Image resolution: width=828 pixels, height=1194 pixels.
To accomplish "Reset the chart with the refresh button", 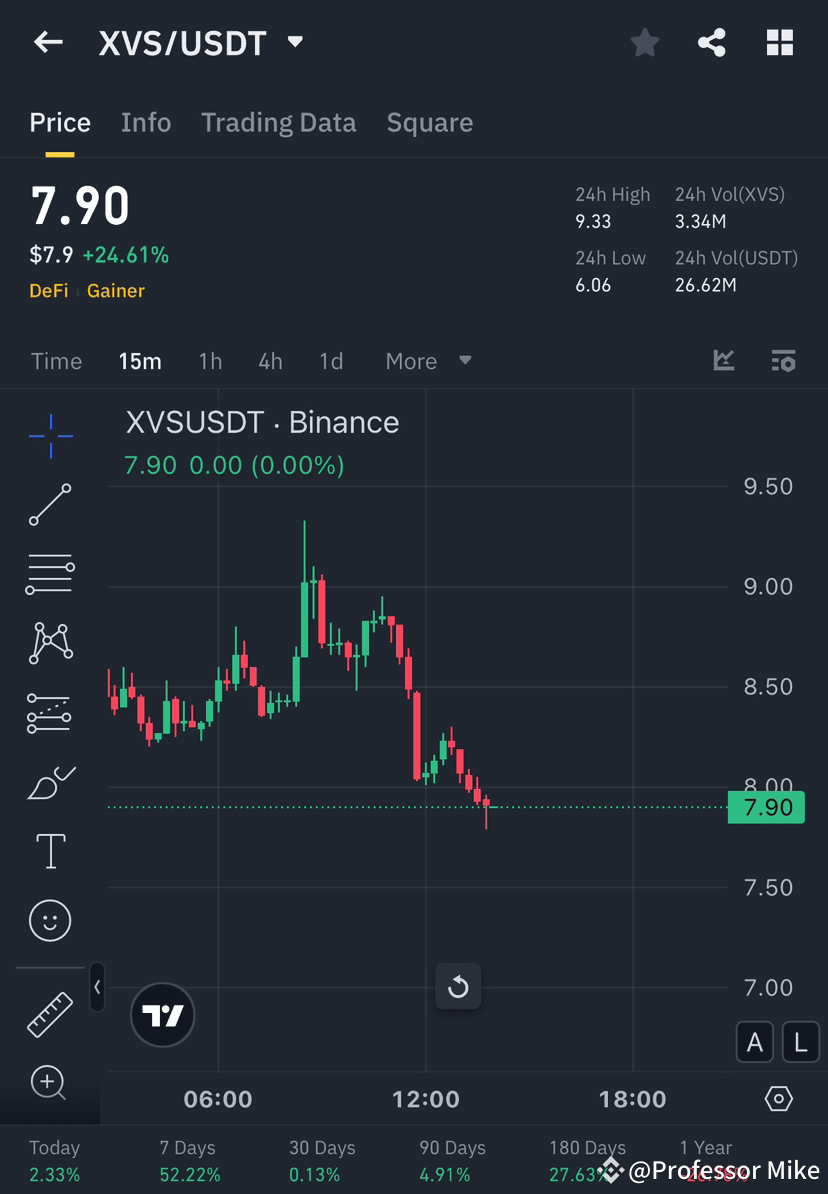I will pyautogui.click(x=458, y=986).
